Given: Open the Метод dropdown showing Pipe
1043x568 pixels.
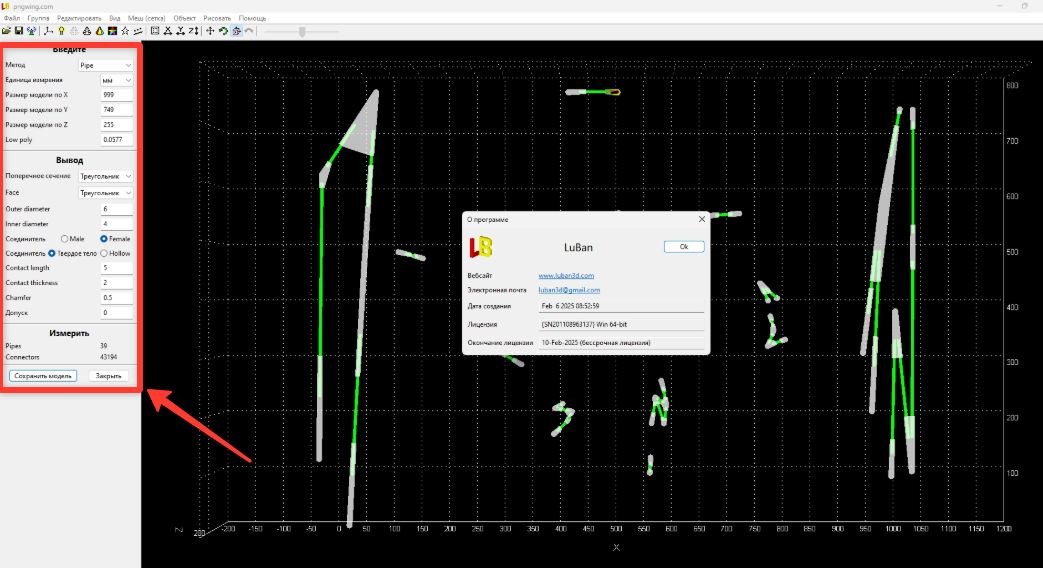Looking at the screenshot, I should [106, 65].
